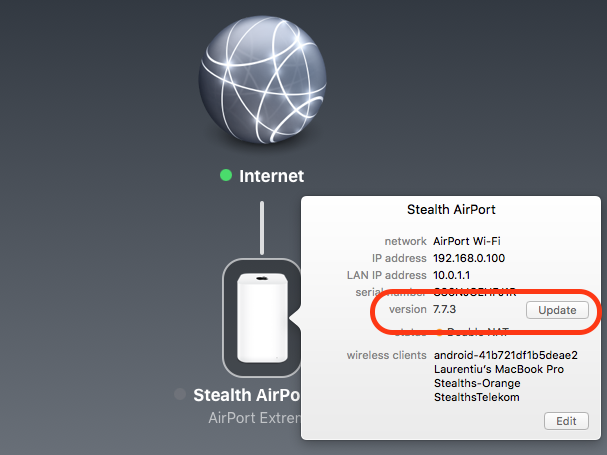Click the orange status indicator dot in popover

point(439,332)
